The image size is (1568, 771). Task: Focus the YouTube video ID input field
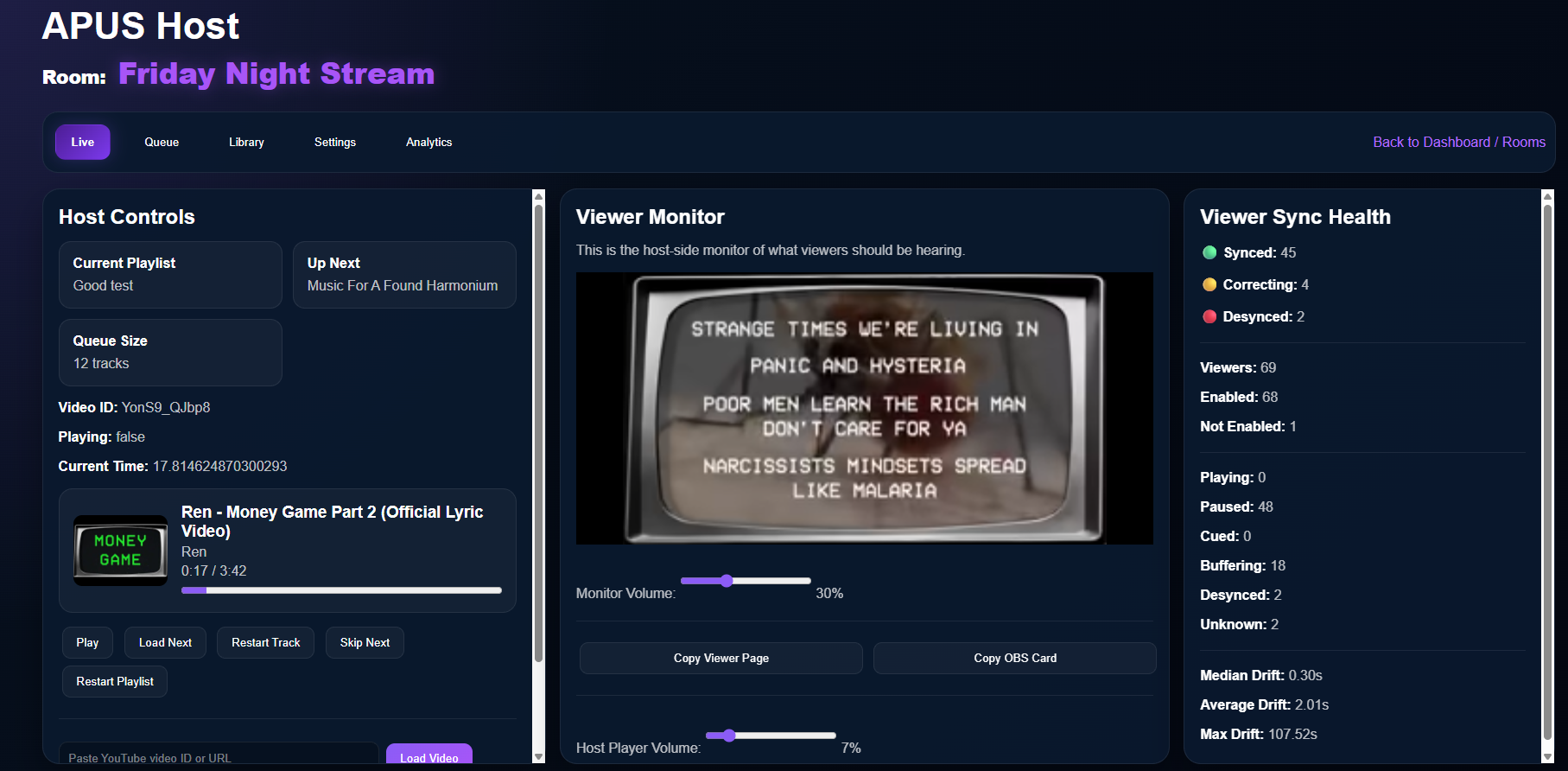[x=219, y=755]
